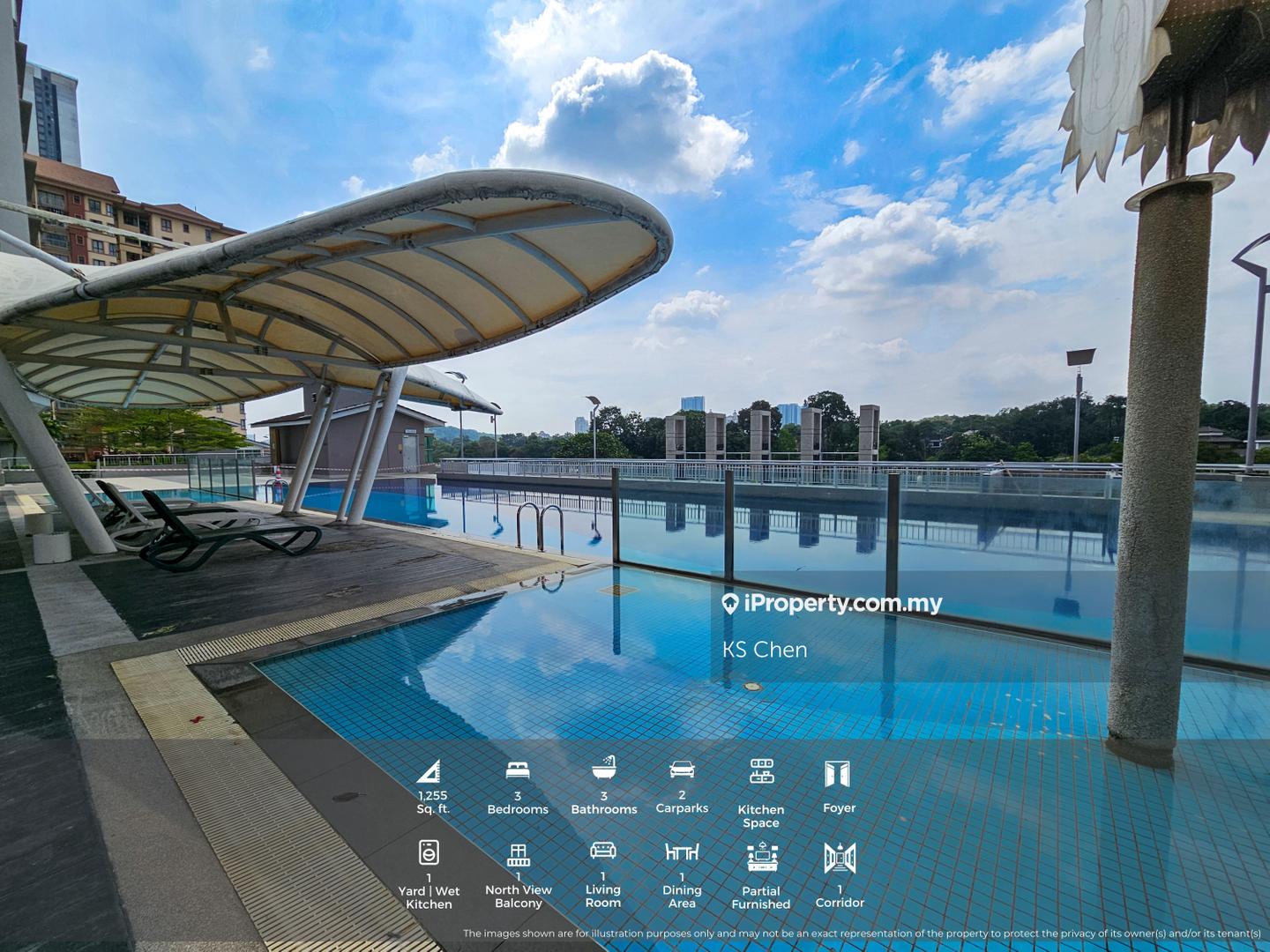The image size is (1270, 952).
Task: Click the agent name KS Chen
Action: (765, 650)
